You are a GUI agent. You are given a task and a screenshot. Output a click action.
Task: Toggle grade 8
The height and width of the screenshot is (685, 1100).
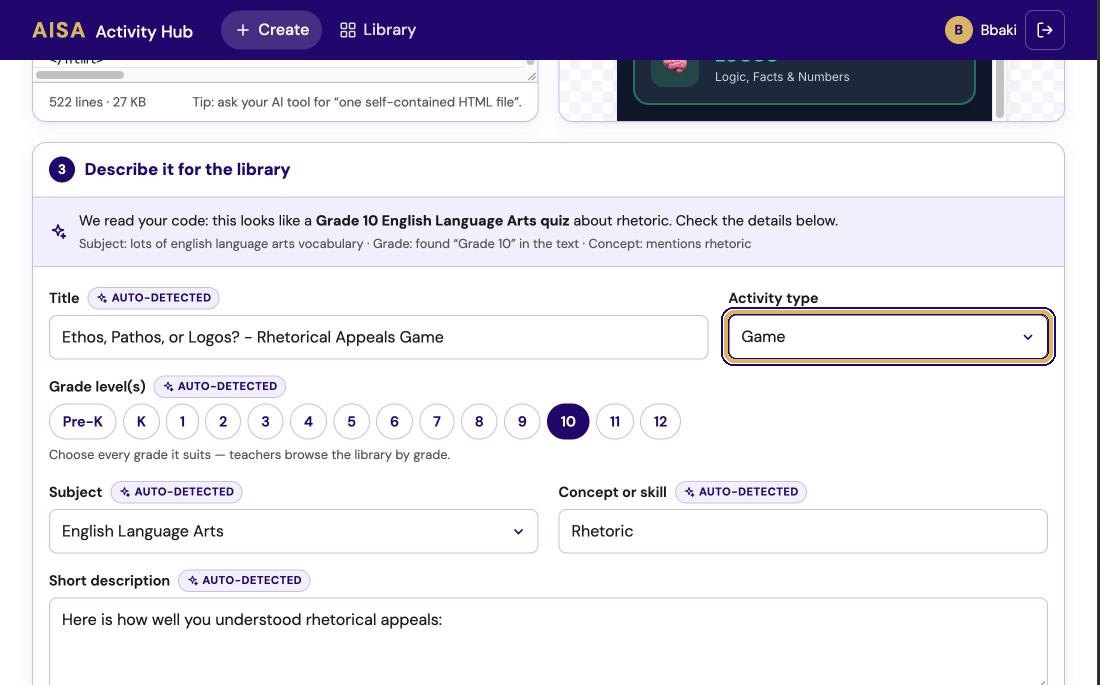(479, 422)
